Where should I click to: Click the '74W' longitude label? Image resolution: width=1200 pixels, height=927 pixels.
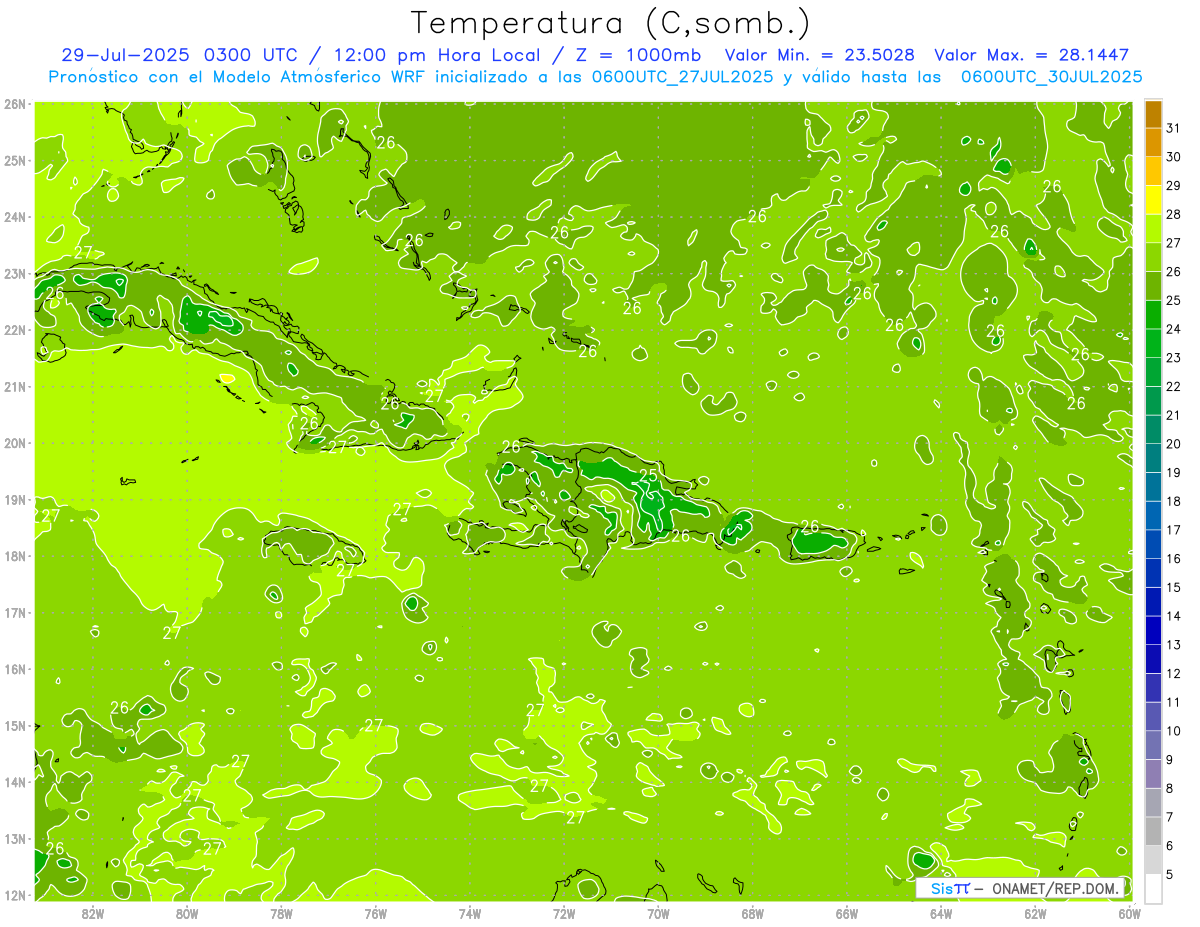(x=470, y=913)
